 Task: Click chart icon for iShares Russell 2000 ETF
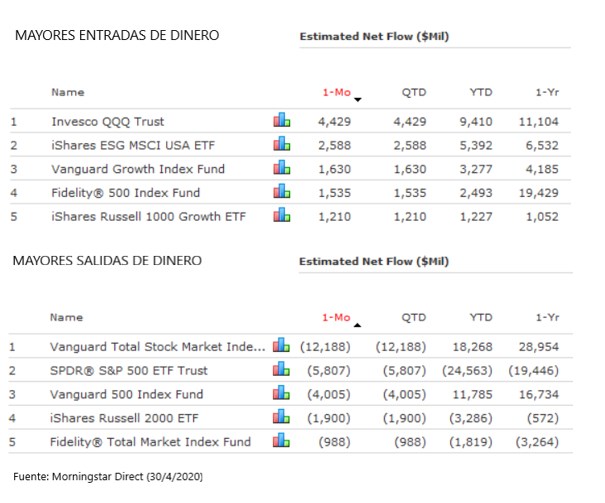pos(282,417)
